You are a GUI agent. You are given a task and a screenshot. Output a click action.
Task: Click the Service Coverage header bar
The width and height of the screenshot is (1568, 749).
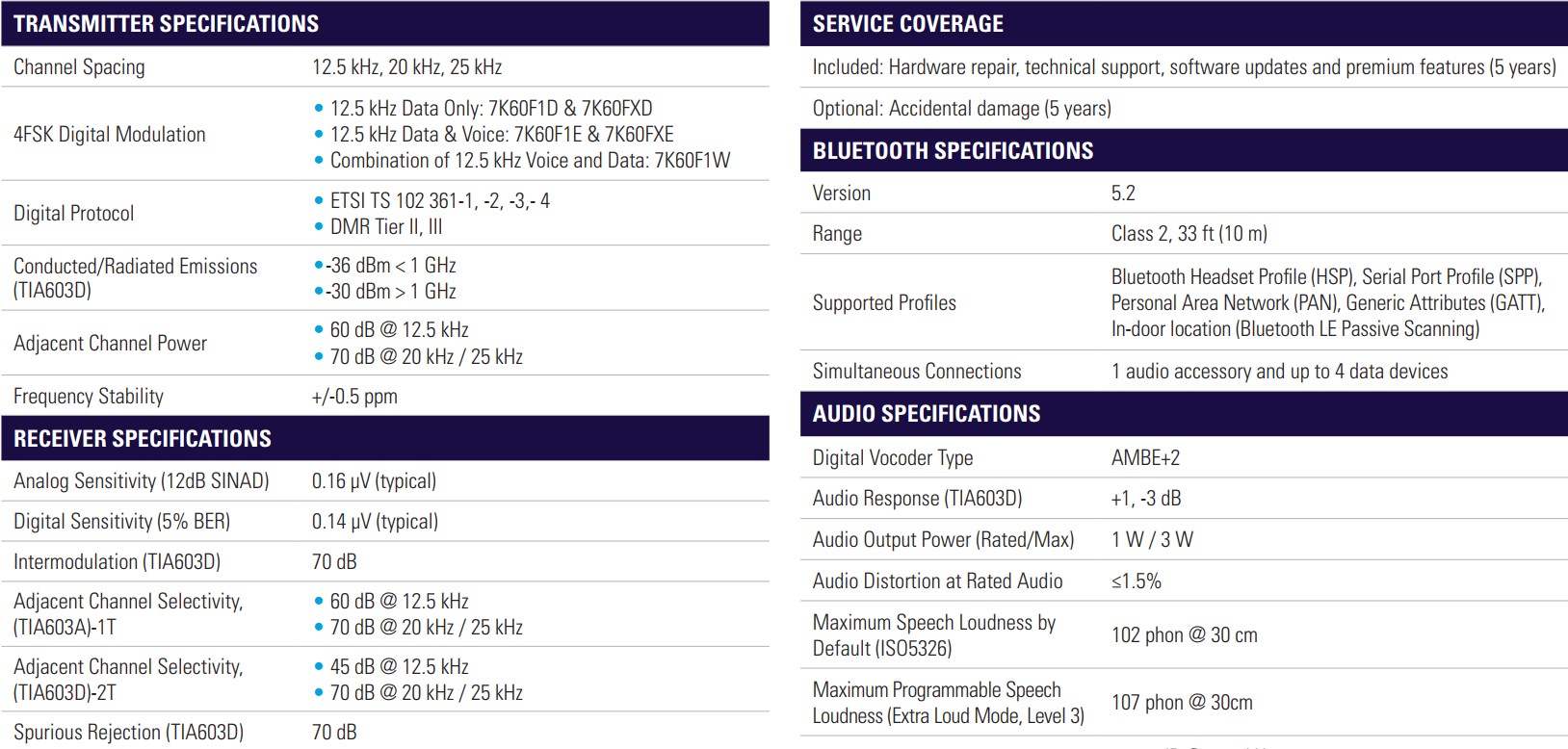907,24
